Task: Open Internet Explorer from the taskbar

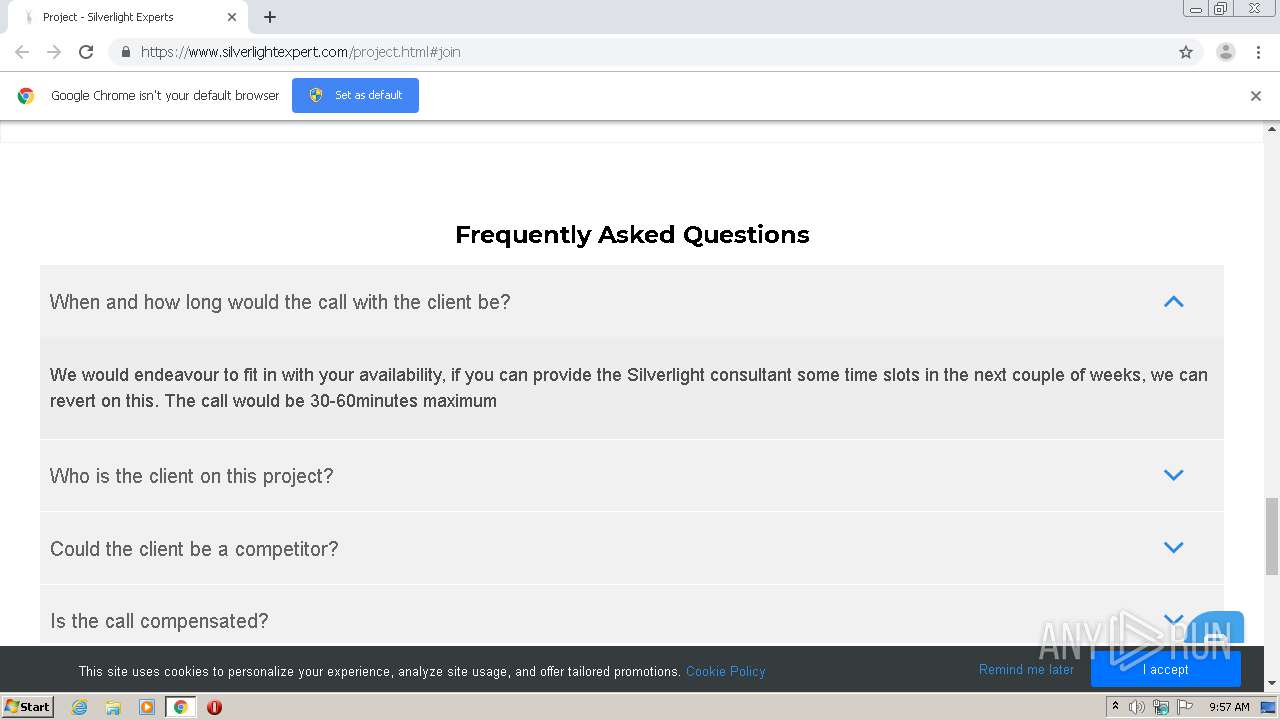Action: (80, 707)
